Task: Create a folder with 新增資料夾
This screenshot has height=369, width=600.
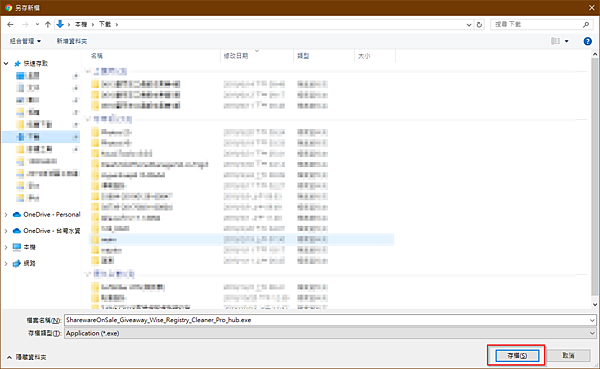Action: [72, 41]
